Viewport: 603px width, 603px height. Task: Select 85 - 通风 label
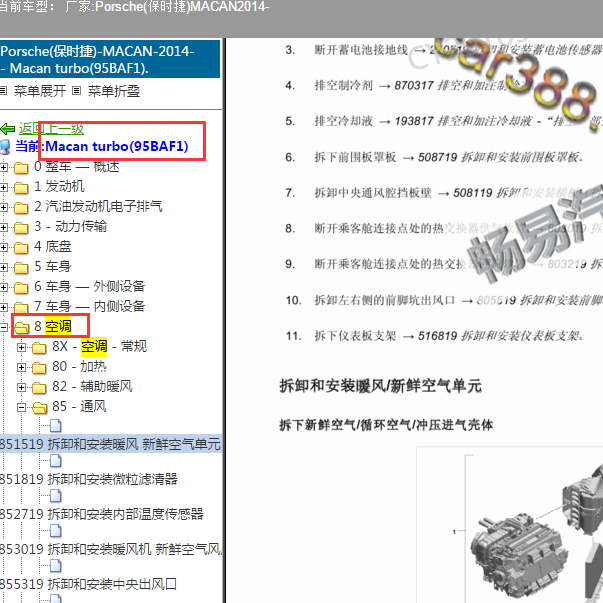pyautogui.click(x=79, y=406)
